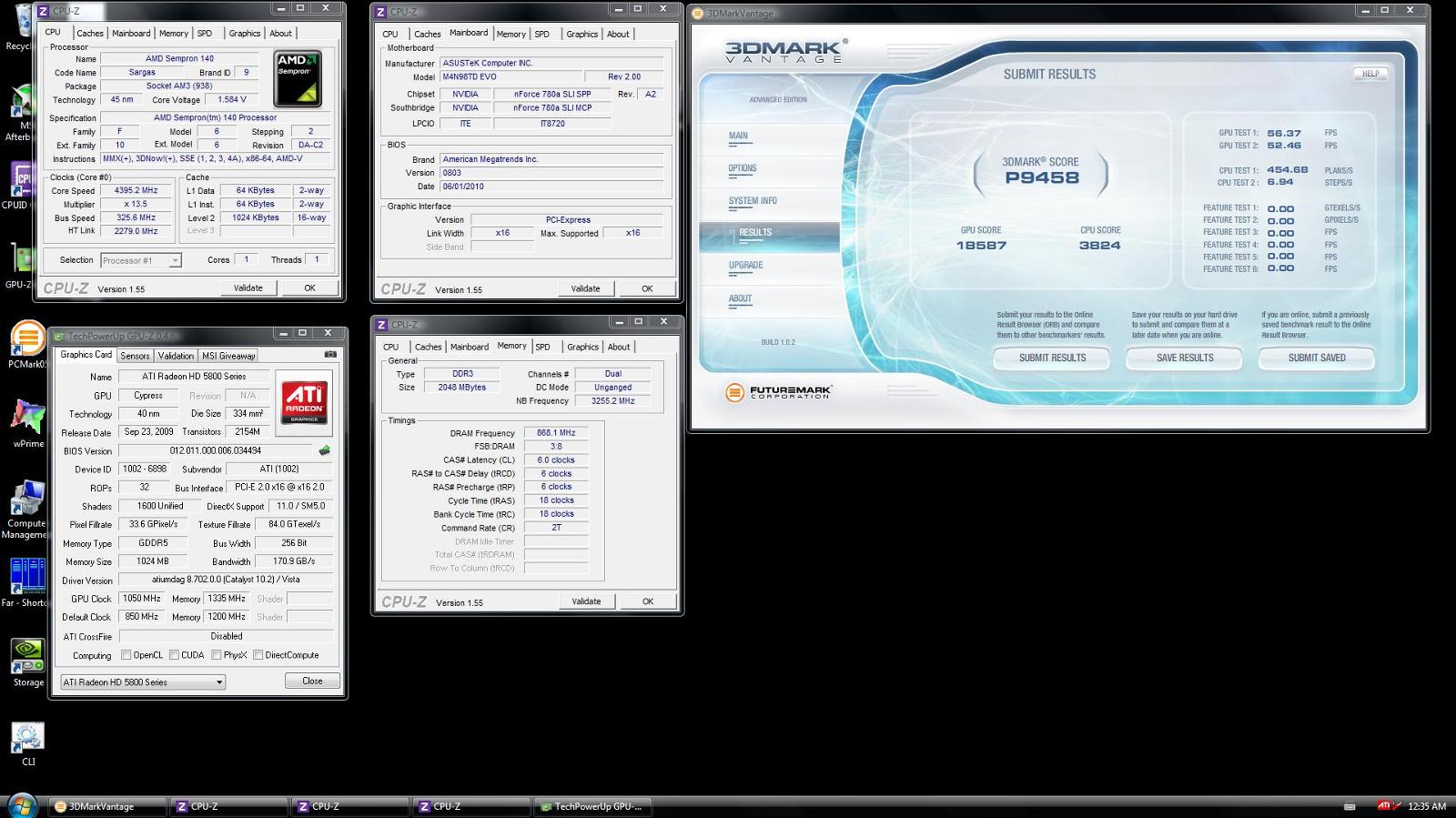Click the 3DMark Vantage title bar icon
The image size is (1456, 818).
[x=698, y=14]
